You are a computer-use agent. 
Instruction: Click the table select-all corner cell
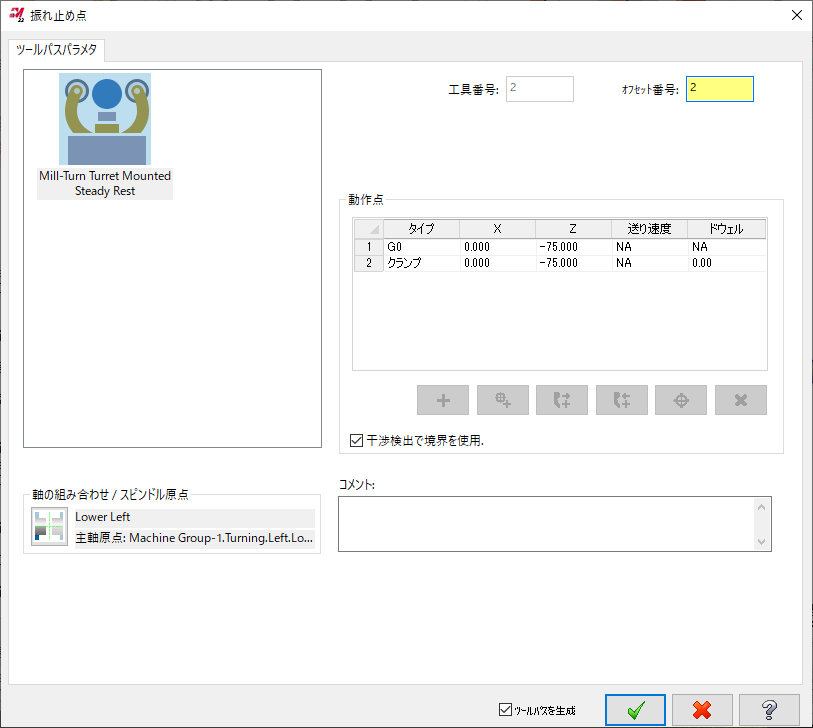(x=369, y=229)
